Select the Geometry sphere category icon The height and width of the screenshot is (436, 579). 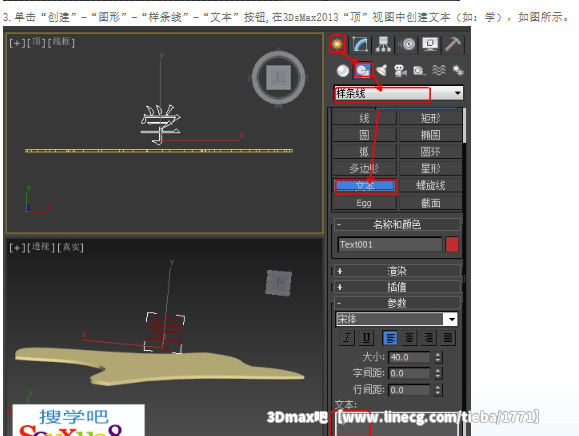pos(343,71)
